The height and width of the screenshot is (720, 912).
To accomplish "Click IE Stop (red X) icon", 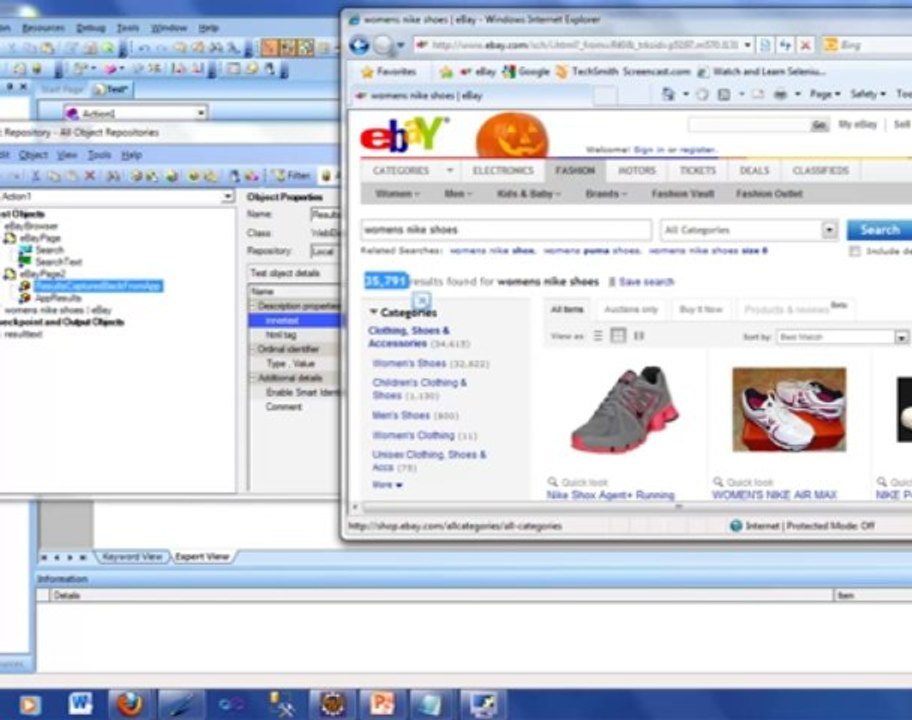I will [806, 45].
